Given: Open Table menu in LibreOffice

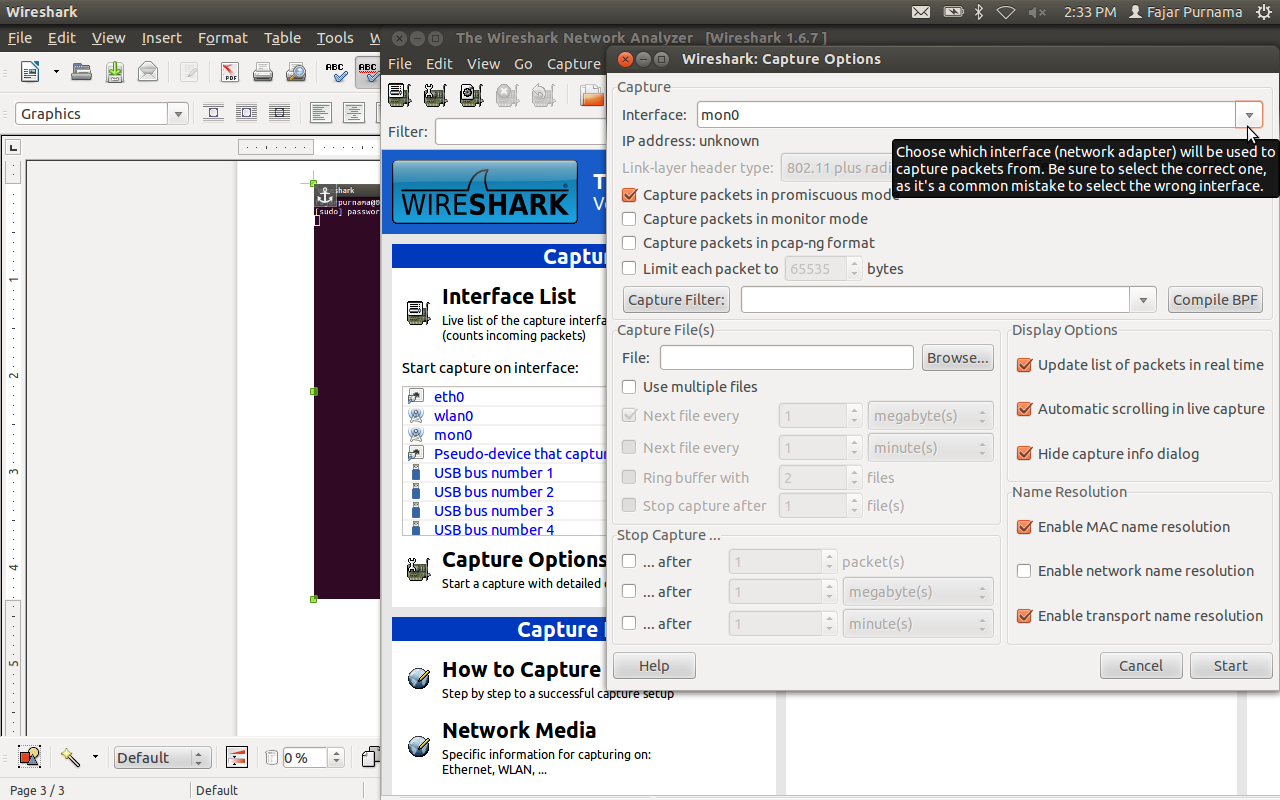Looking at the screenshot, I should click(282, 38).
